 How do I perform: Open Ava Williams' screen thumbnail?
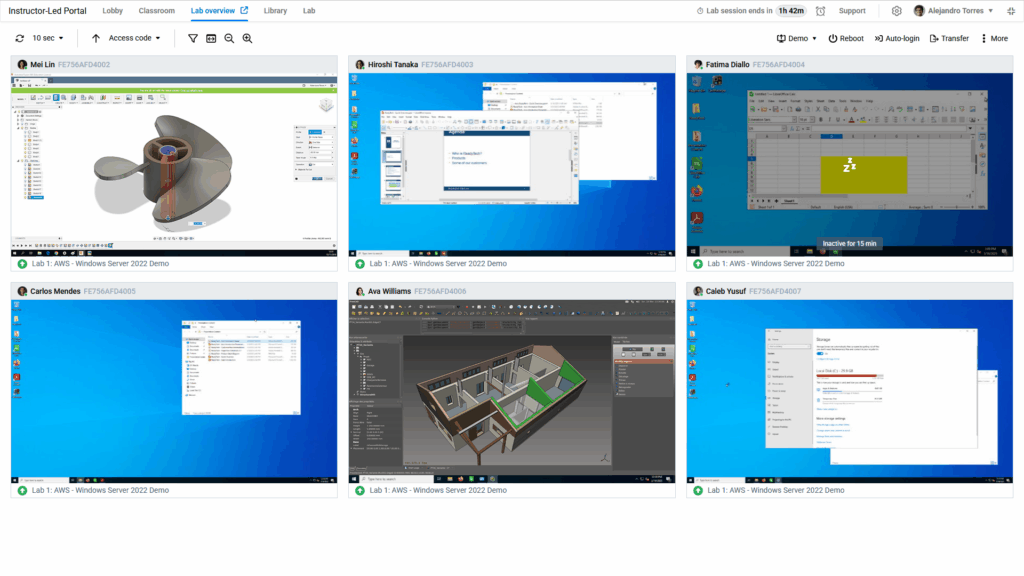512,385
